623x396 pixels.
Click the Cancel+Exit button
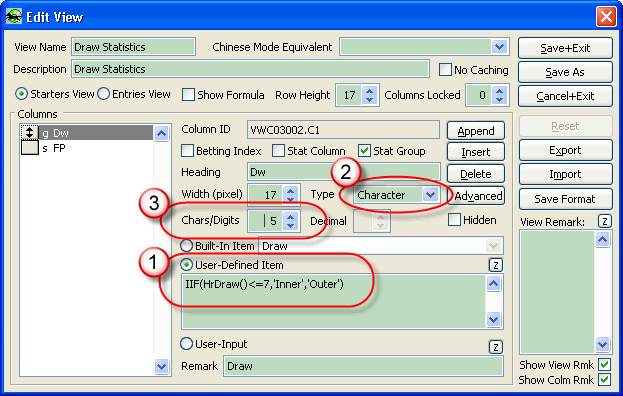565,96
